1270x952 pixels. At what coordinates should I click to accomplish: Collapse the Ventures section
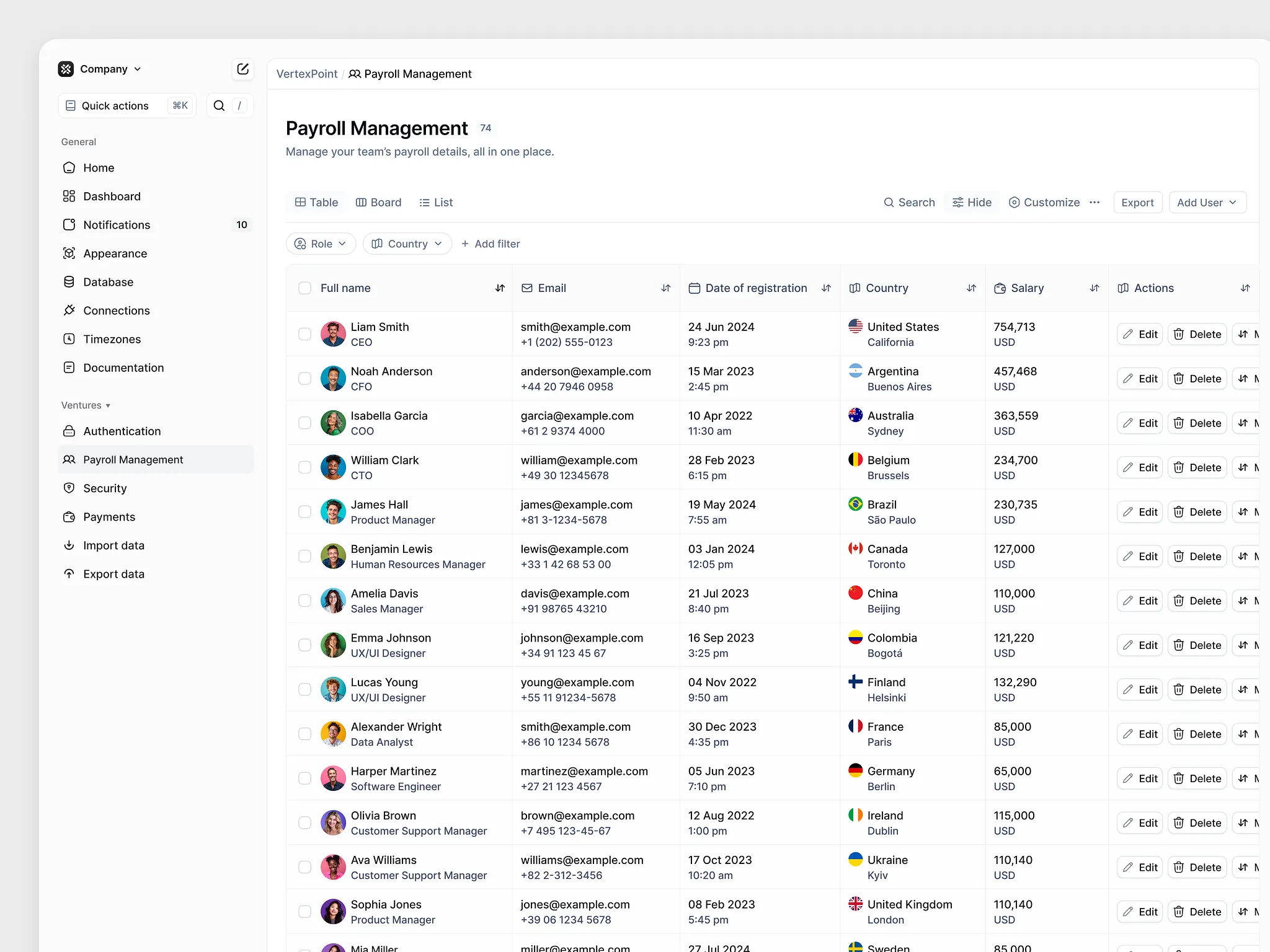(x=86, y=405)
